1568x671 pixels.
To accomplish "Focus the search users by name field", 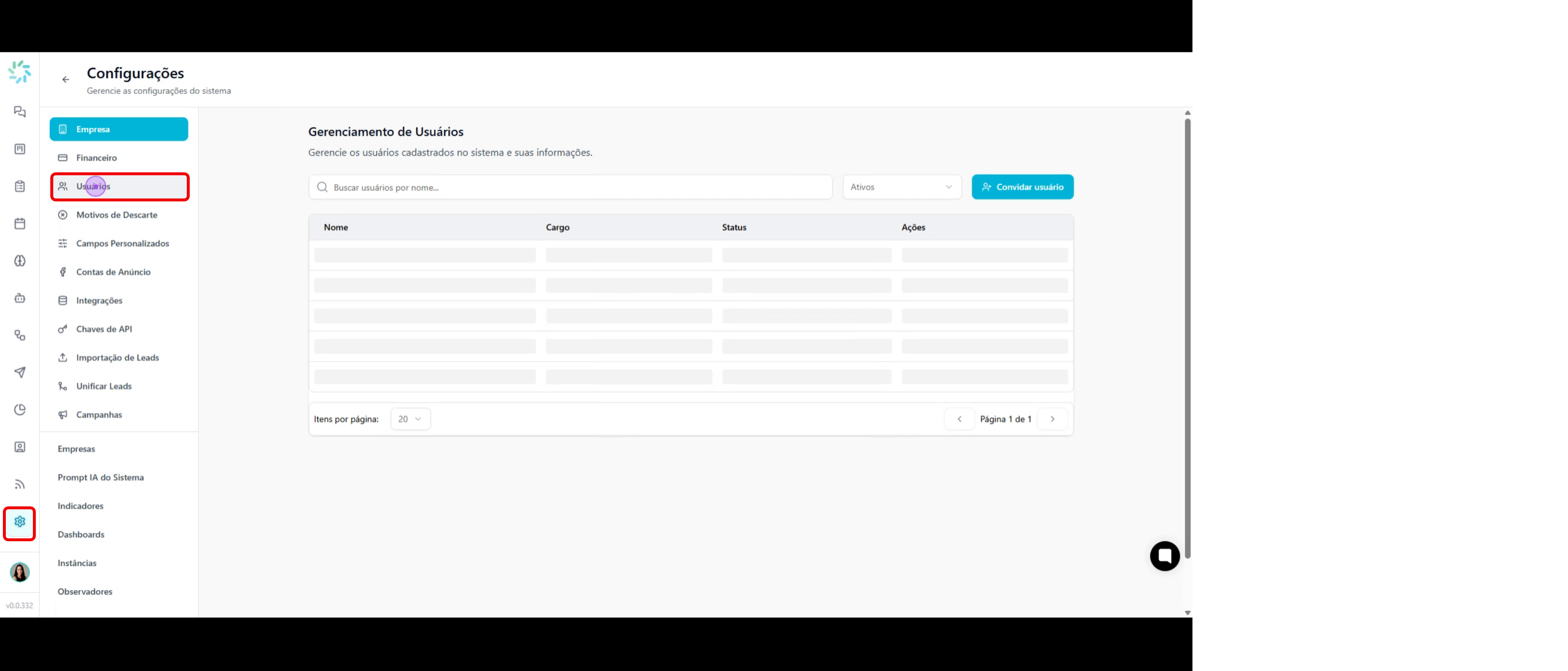I will click(571, 187).
